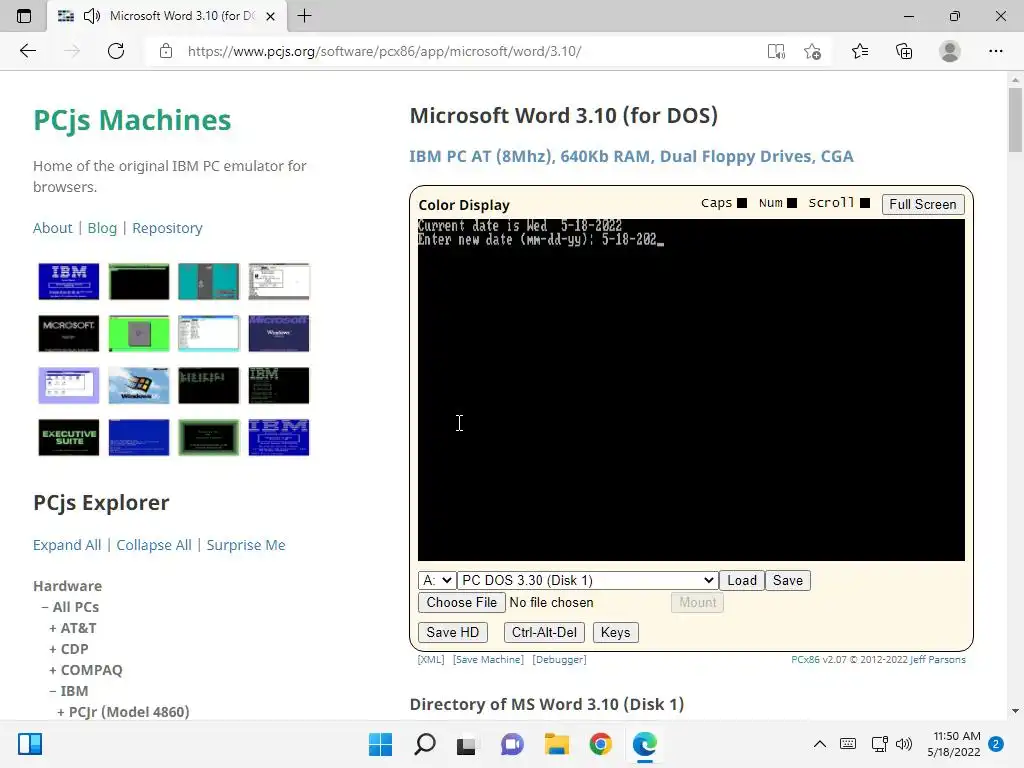Refresh the page with the reload icon
Image resolution: width=1024 pixels, height=768 pixels.
(116, 51)
